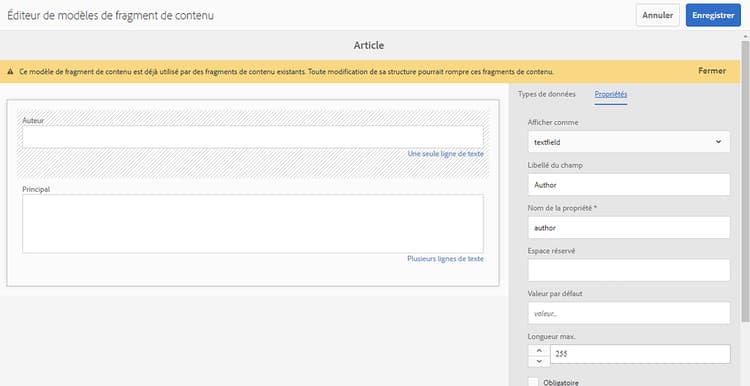This screenshot has width=750, height=386.
Task: Open the Afficher comme textfield dropdown
Action: 629,142
